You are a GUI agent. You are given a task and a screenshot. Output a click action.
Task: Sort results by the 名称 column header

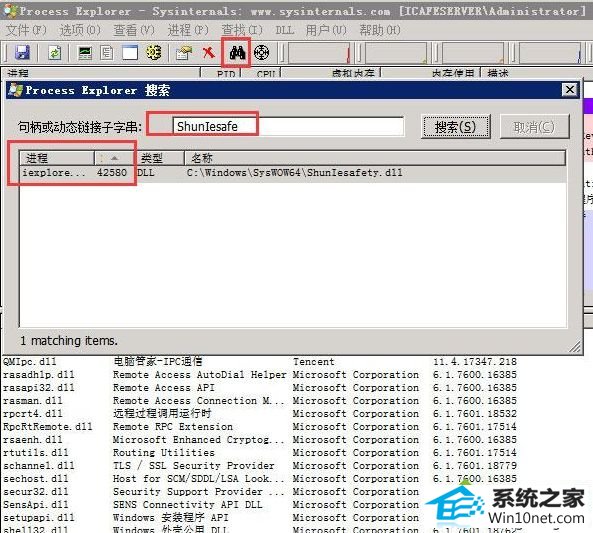pos(375,158)
